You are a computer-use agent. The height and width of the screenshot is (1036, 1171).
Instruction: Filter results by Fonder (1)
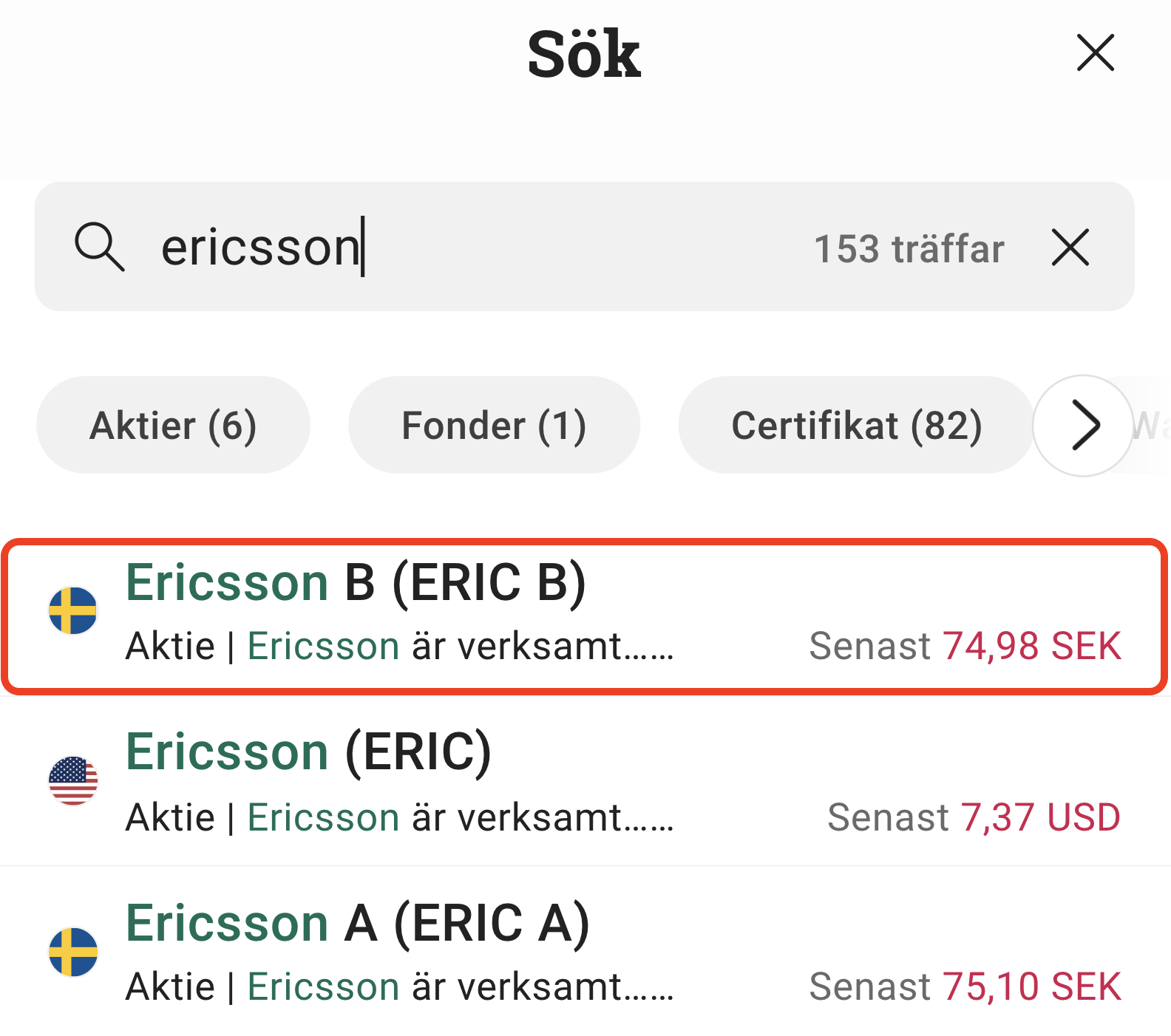494,425
